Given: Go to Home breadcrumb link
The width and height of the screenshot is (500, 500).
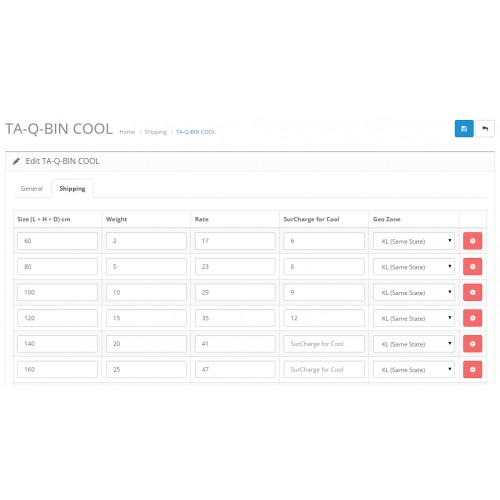Looking at the screenshot, I should click(x=127, y=132).
